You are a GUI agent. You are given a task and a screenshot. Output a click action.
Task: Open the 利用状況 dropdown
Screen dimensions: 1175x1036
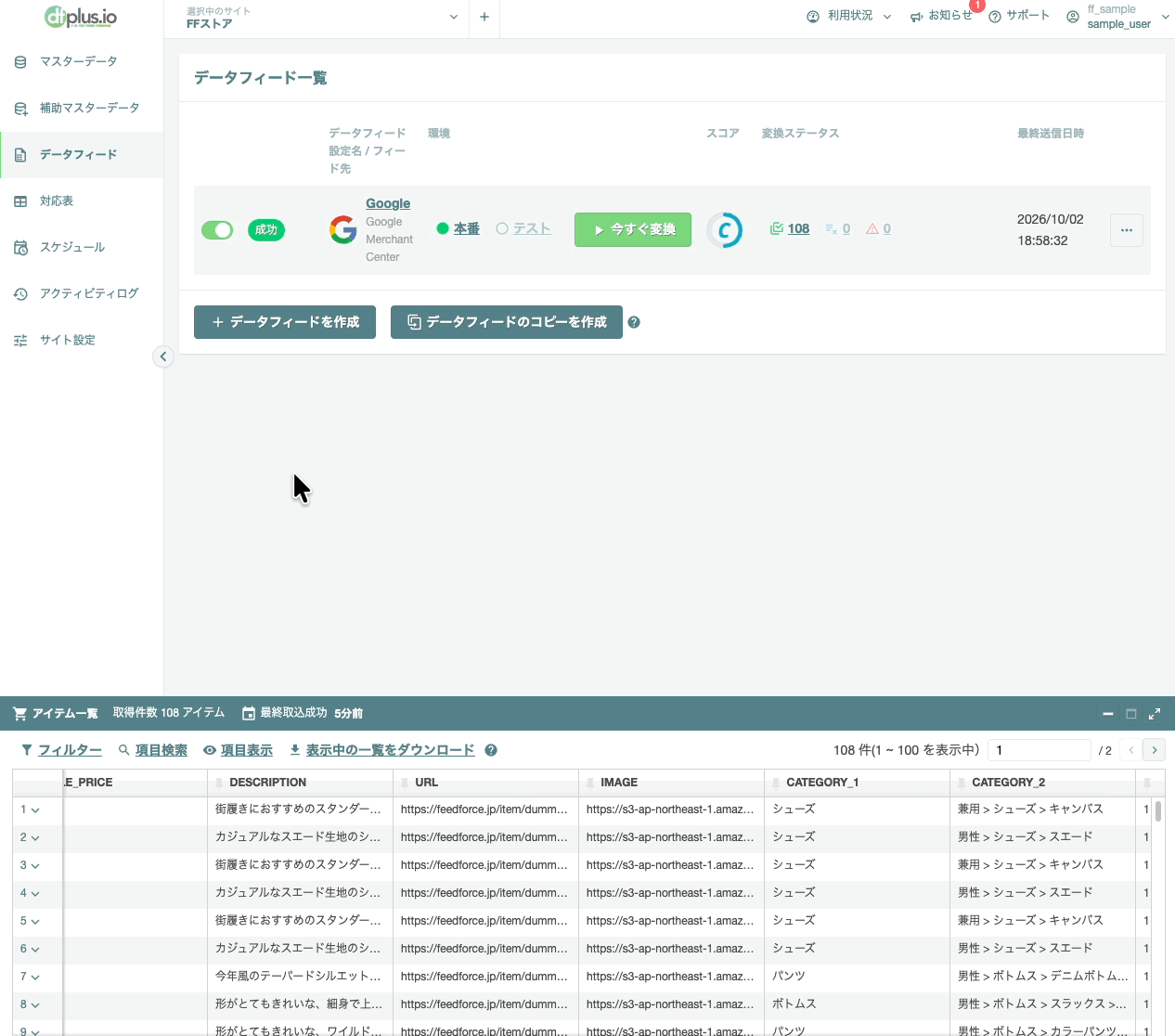848,16
